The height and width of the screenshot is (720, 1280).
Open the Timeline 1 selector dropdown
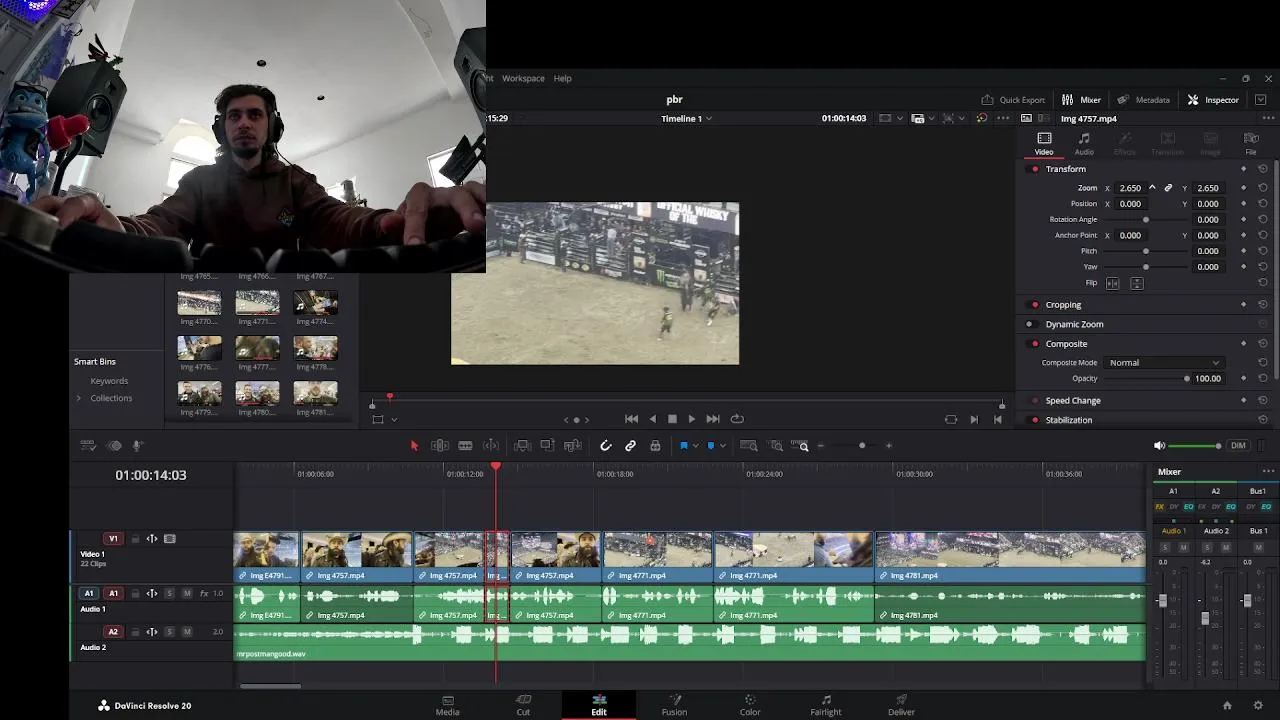pos(686,118)
